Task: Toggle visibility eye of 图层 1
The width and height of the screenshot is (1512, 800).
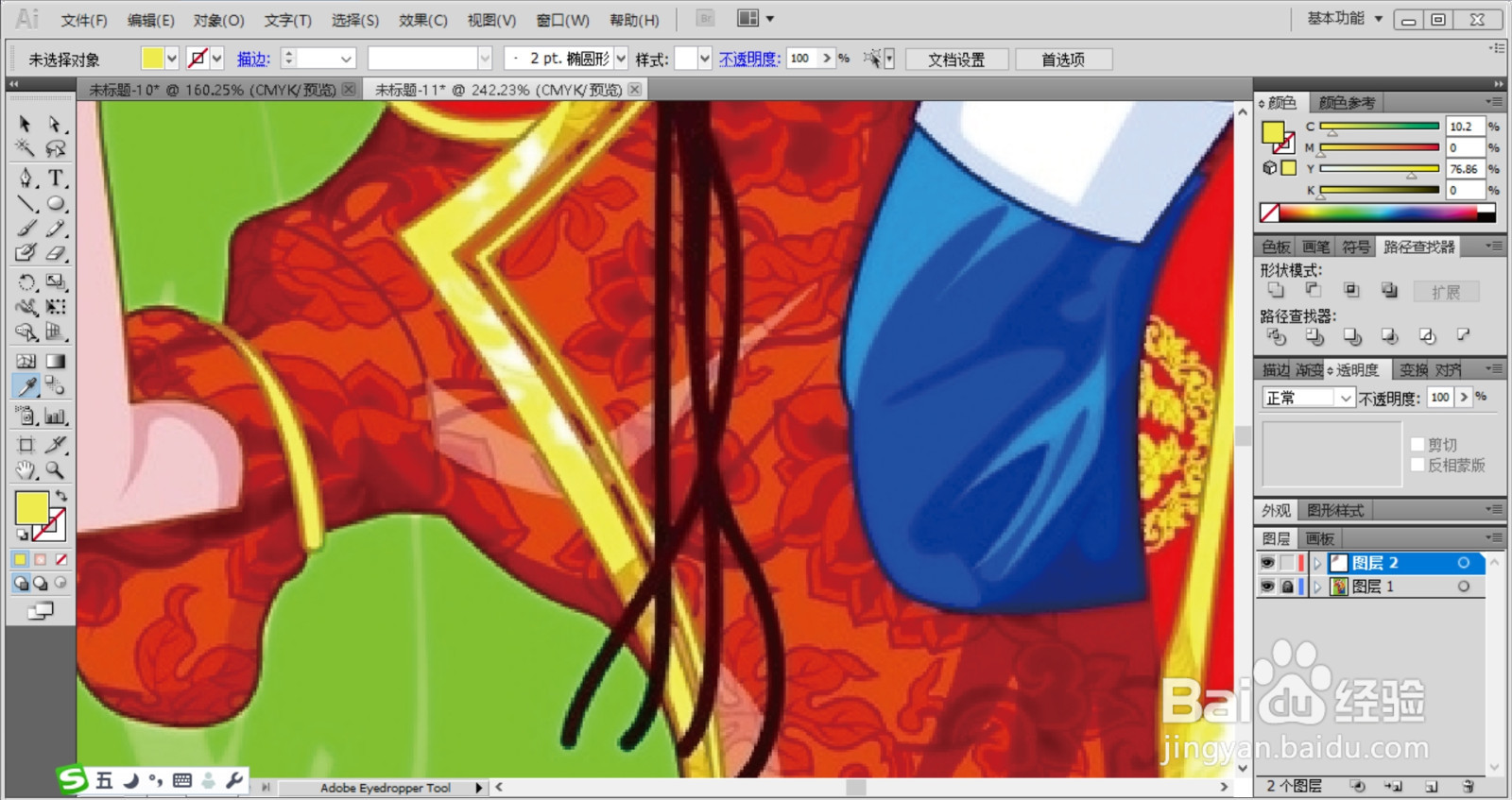Action: click(1267, 587)
